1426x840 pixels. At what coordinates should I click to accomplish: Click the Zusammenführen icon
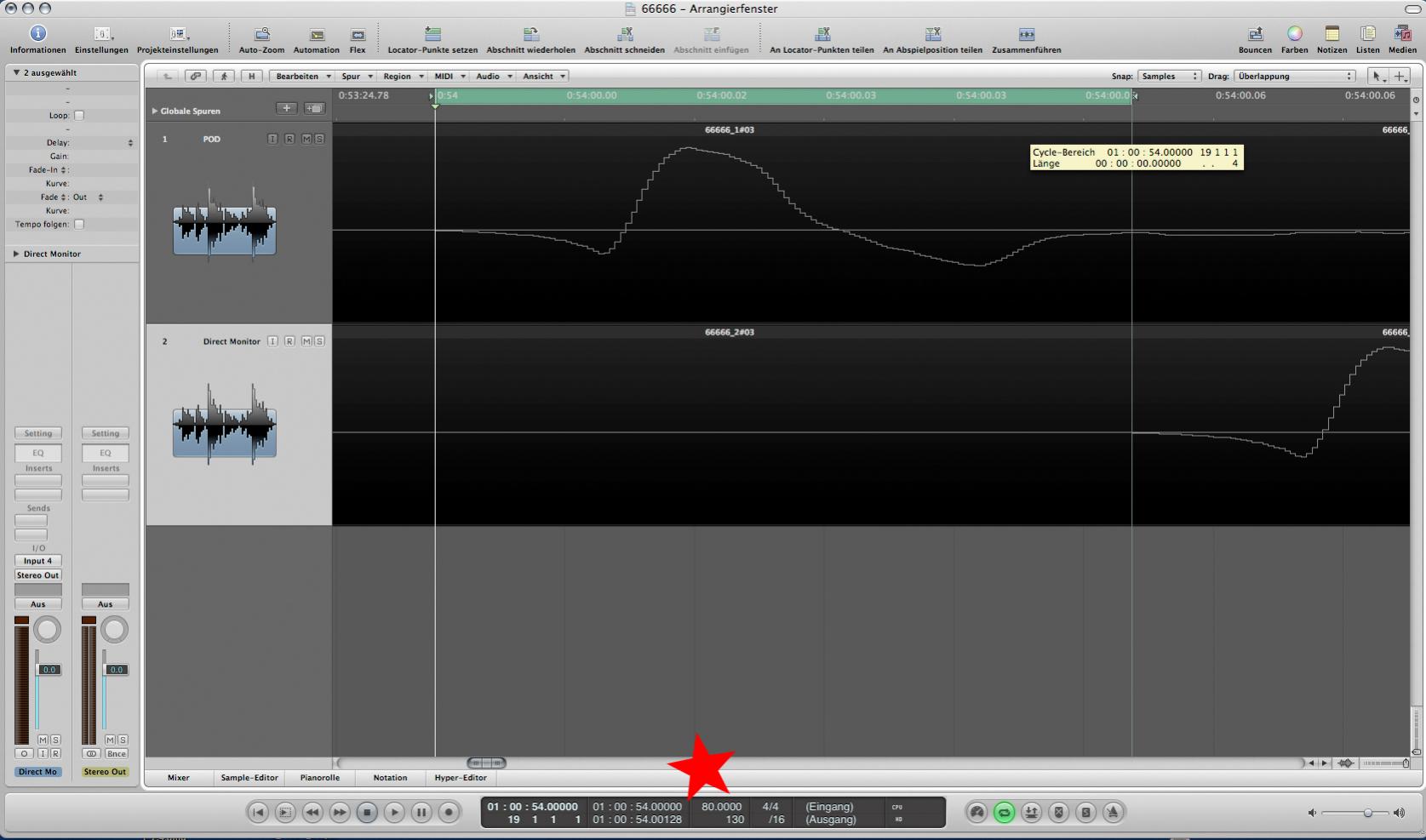pyautogui.click(x=1026, y=34)
